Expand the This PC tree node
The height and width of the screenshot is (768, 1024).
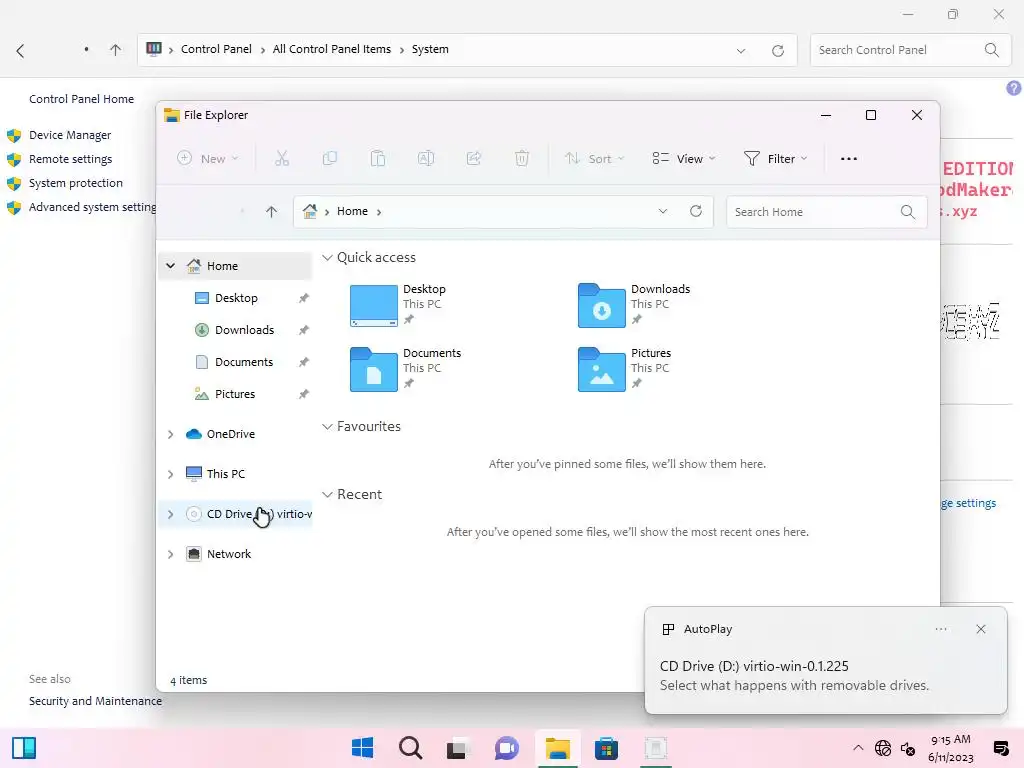(x=170, y=474)
